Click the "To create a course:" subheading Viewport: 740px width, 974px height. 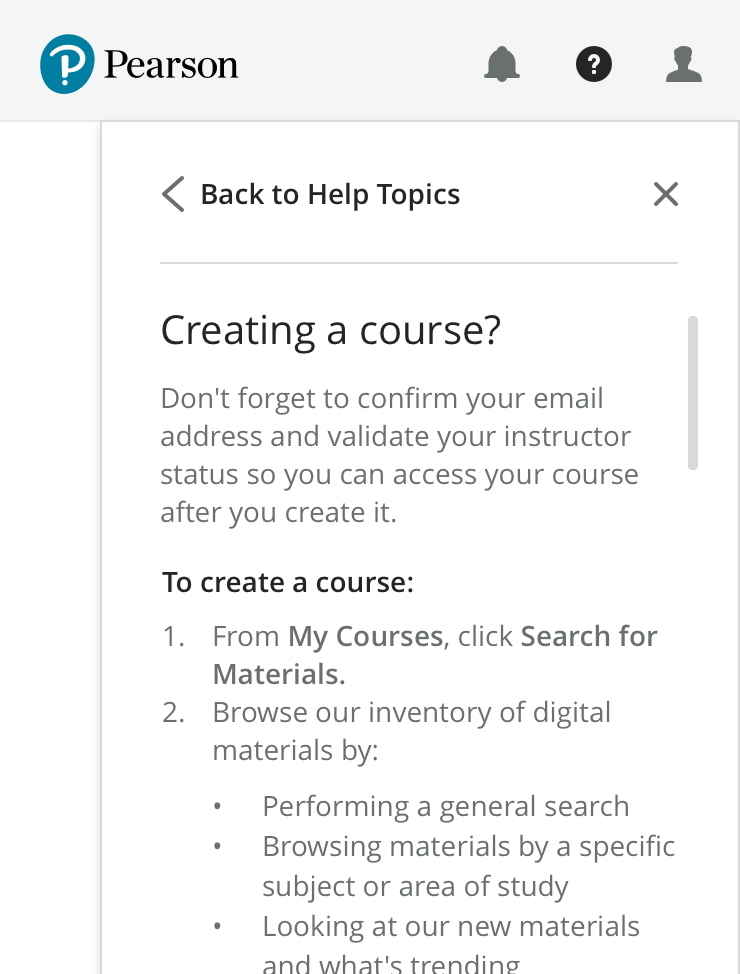coord(288,583)
